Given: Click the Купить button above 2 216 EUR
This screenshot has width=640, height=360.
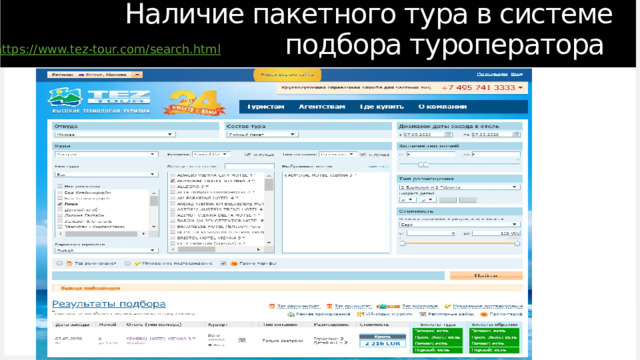Looking at the screenshot, I should click(382, 337).
